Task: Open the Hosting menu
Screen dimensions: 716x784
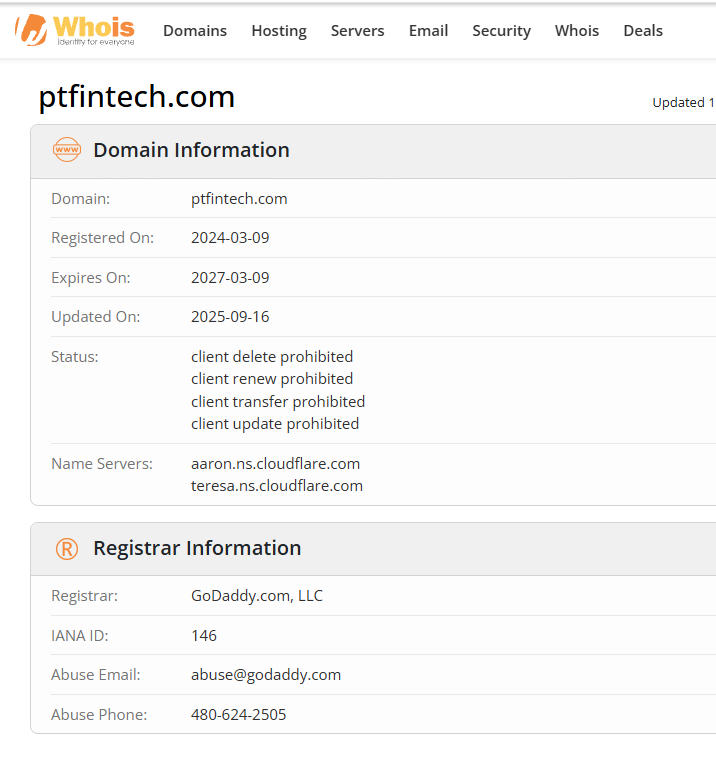Action: pyautogui.click(x=279, y=31)
